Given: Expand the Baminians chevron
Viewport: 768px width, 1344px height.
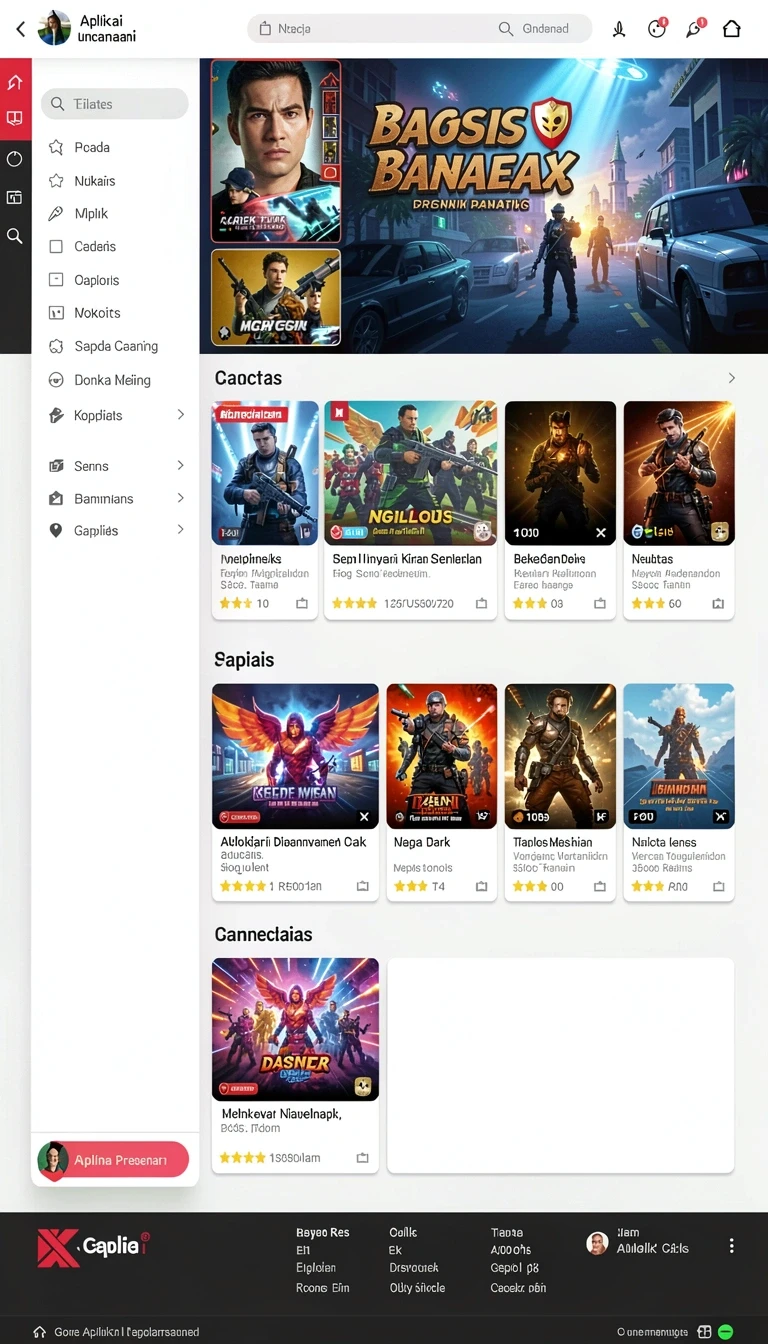Looking at the screenshot, I should (x=181, y=498).
